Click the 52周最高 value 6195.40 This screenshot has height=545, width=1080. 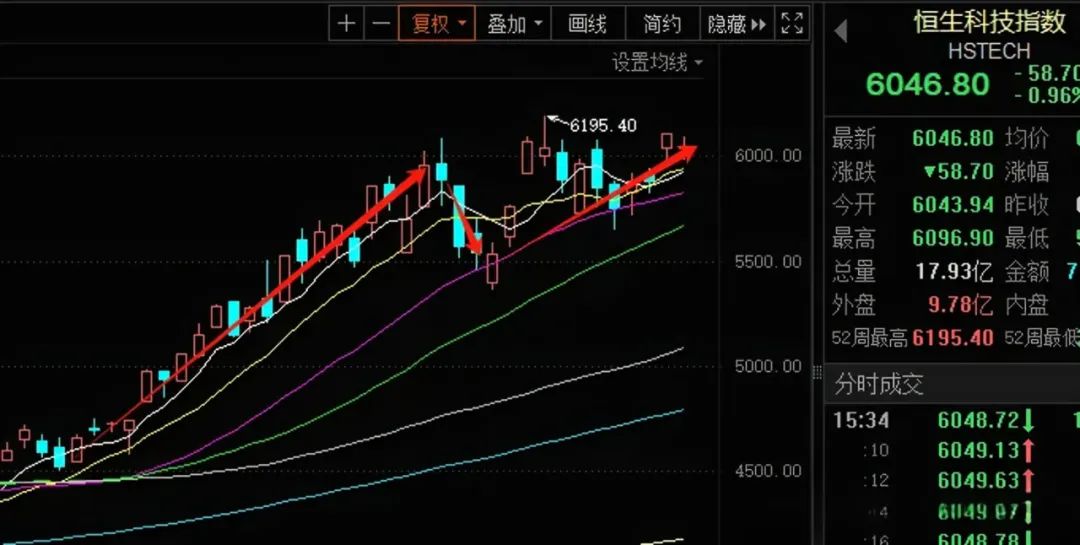click(953, 337)
